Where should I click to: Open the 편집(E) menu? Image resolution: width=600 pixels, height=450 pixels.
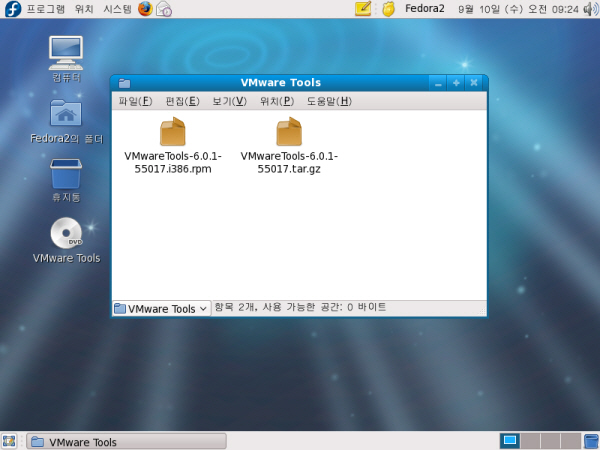coord(183,101)
